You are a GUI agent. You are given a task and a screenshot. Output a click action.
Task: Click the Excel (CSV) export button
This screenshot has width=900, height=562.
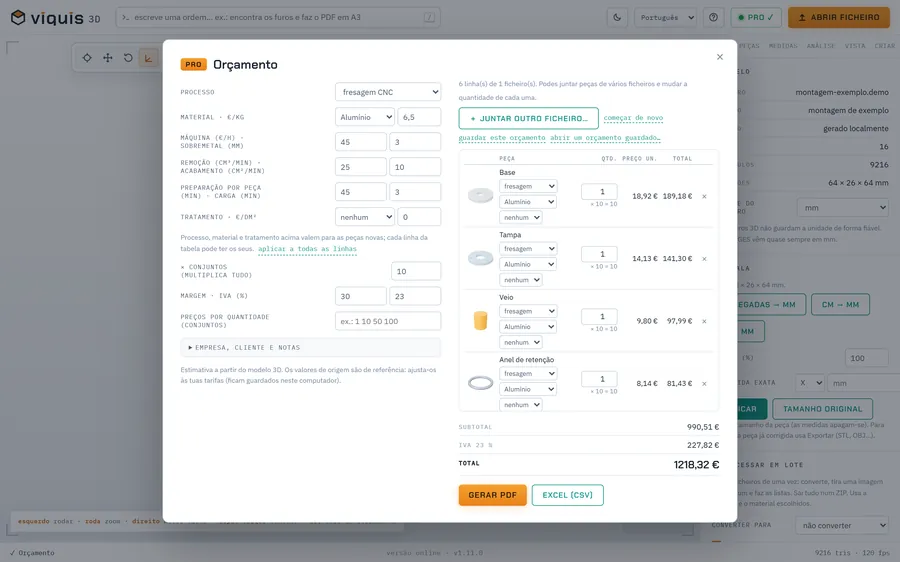(567, 495)
